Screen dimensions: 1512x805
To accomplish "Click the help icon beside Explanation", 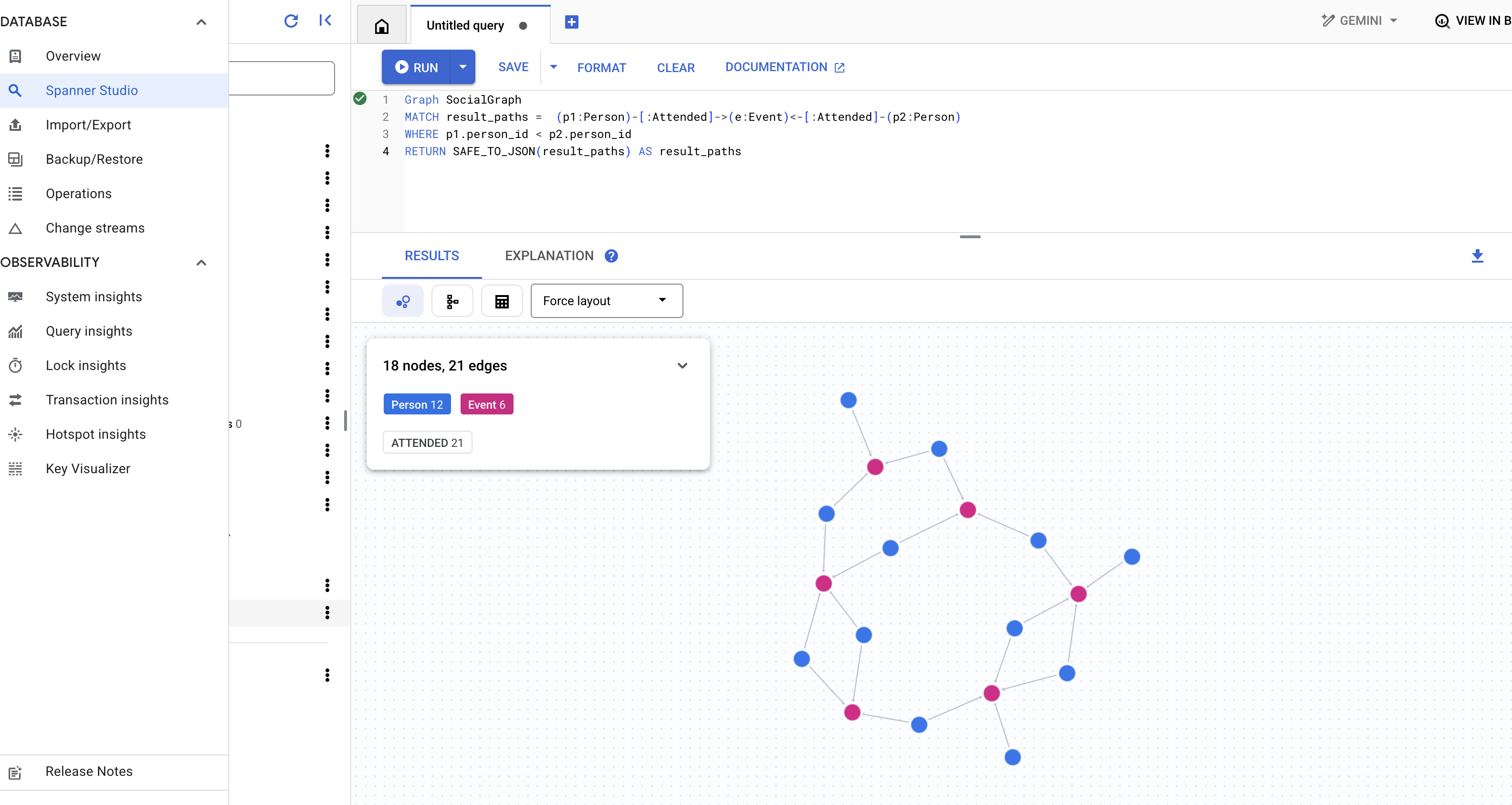I will click(610, 256).
